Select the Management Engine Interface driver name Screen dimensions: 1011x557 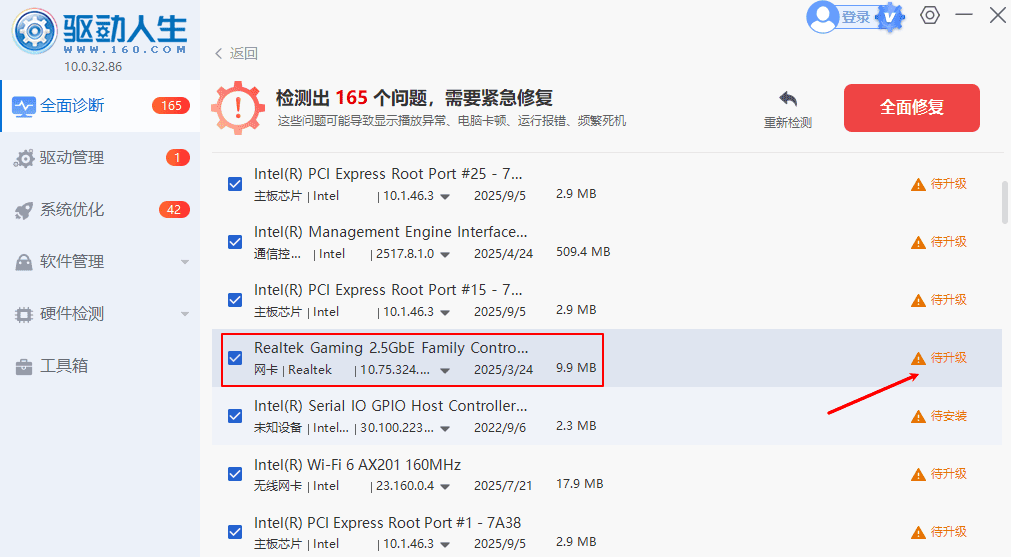click(391, 232)
